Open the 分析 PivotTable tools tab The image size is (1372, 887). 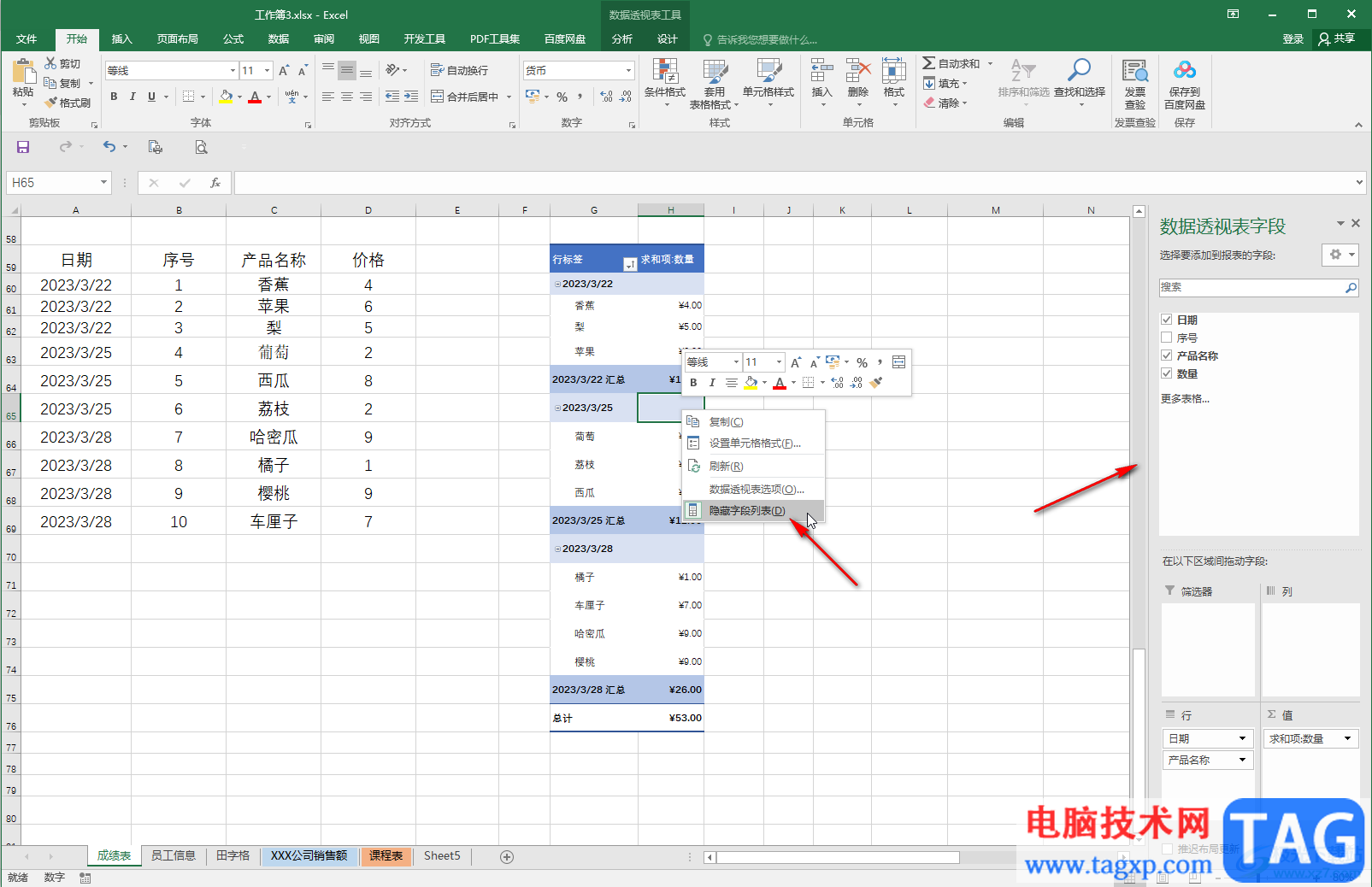pyautogui.click(x=622, y=39)
